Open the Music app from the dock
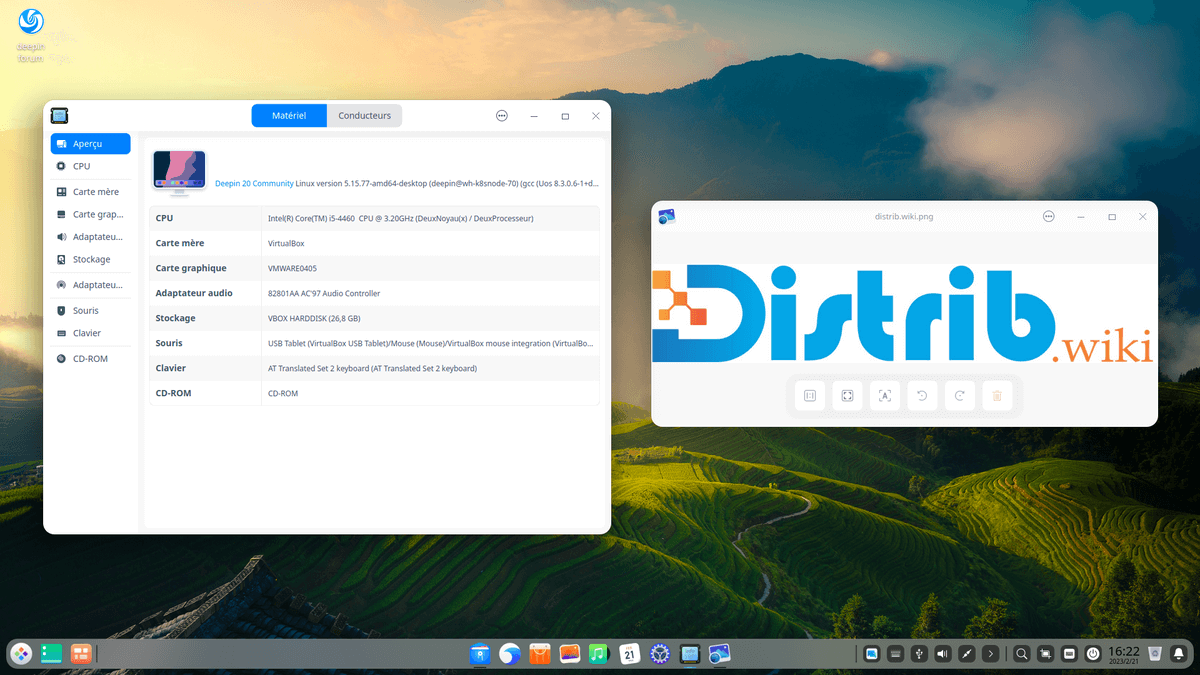 coord(598,653)
